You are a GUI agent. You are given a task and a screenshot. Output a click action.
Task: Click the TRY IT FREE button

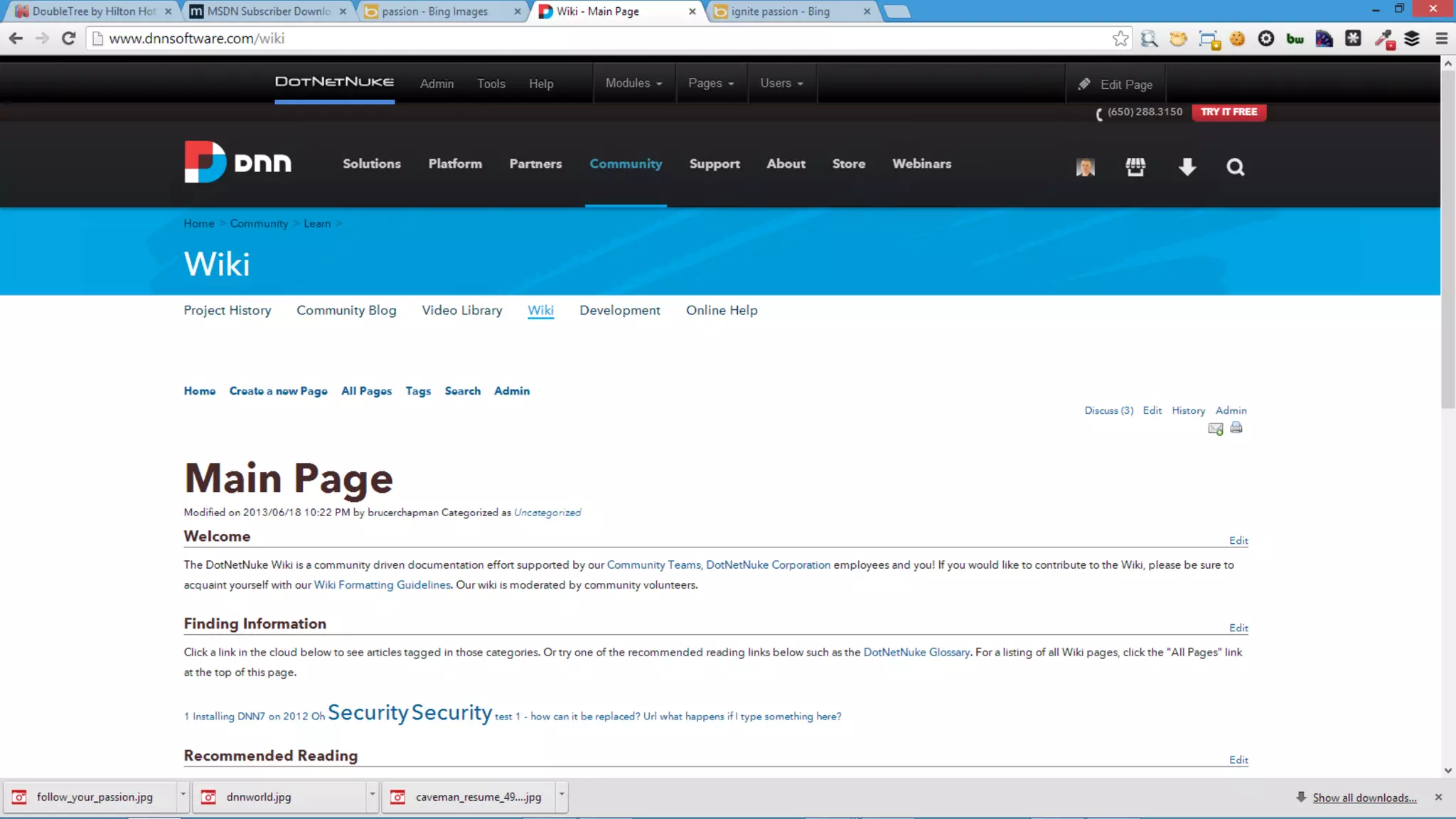[1228, 112]
